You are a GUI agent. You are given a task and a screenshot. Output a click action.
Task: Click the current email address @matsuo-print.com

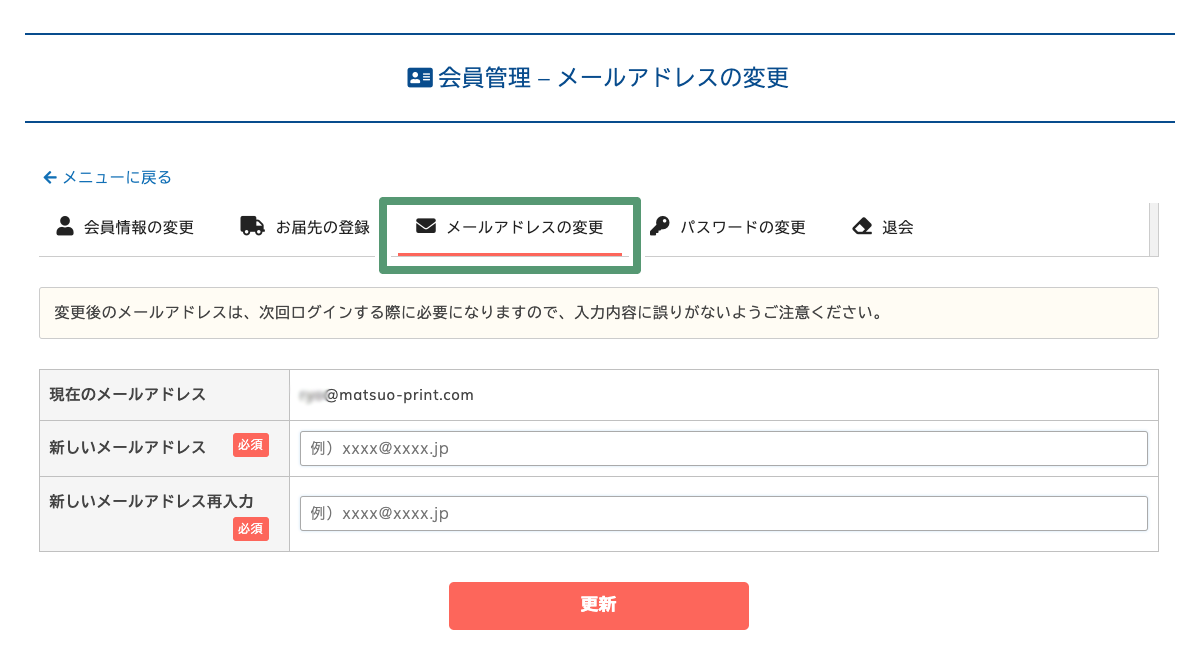coord(386,395)
